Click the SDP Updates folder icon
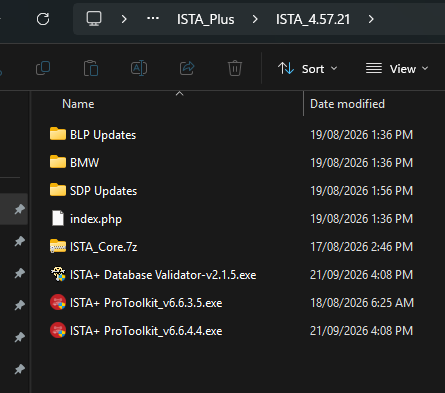445x393 pixels. tap(58, 190)
